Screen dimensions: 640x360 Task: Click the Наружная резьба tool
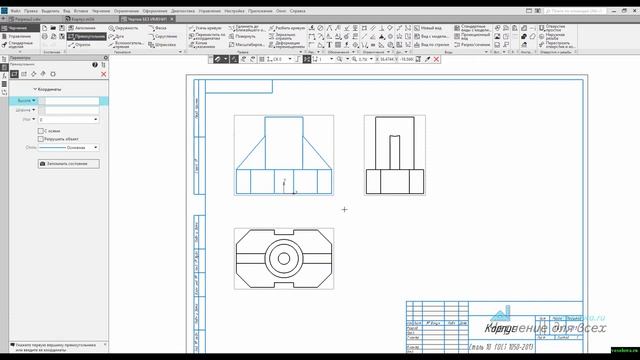coord(553,36)
